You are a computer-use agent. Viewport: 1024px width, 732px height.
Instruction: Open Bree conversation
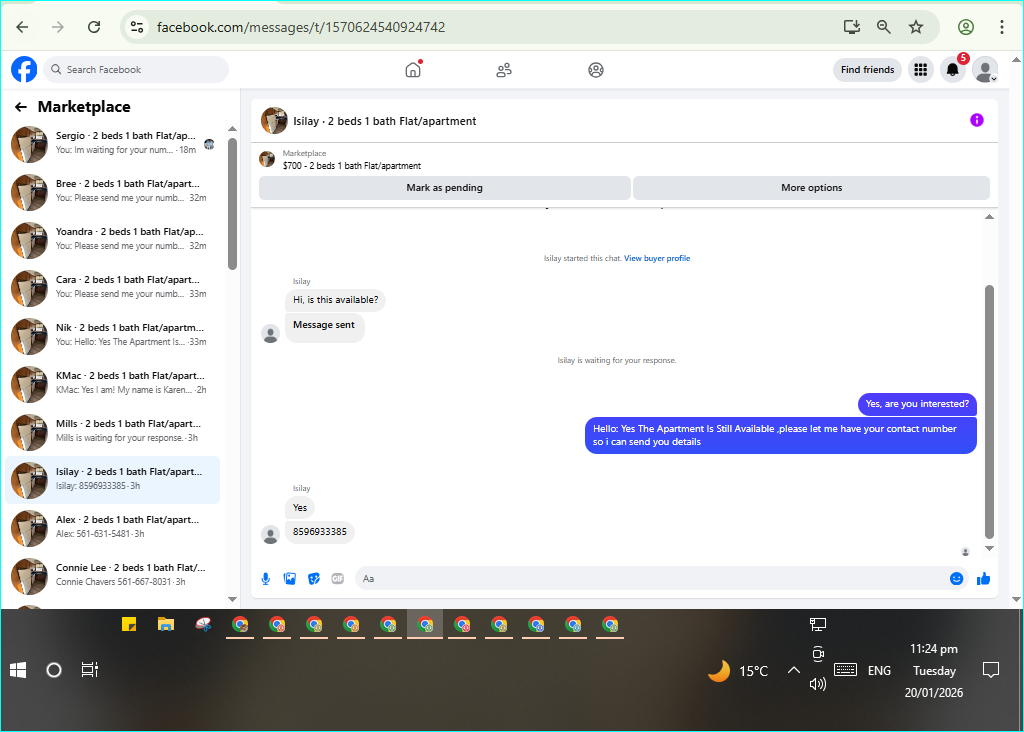tap(112, 192)
